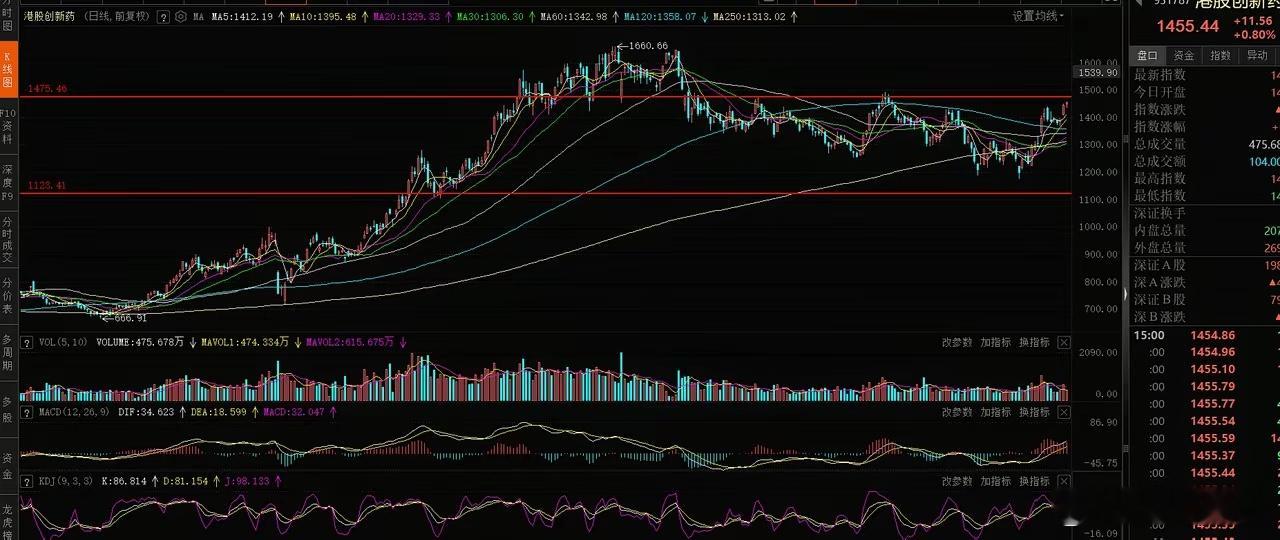Click the 1475.46 red resistance line label
The height and width of the screenshot is (540, 1280).
pos(48,89)
